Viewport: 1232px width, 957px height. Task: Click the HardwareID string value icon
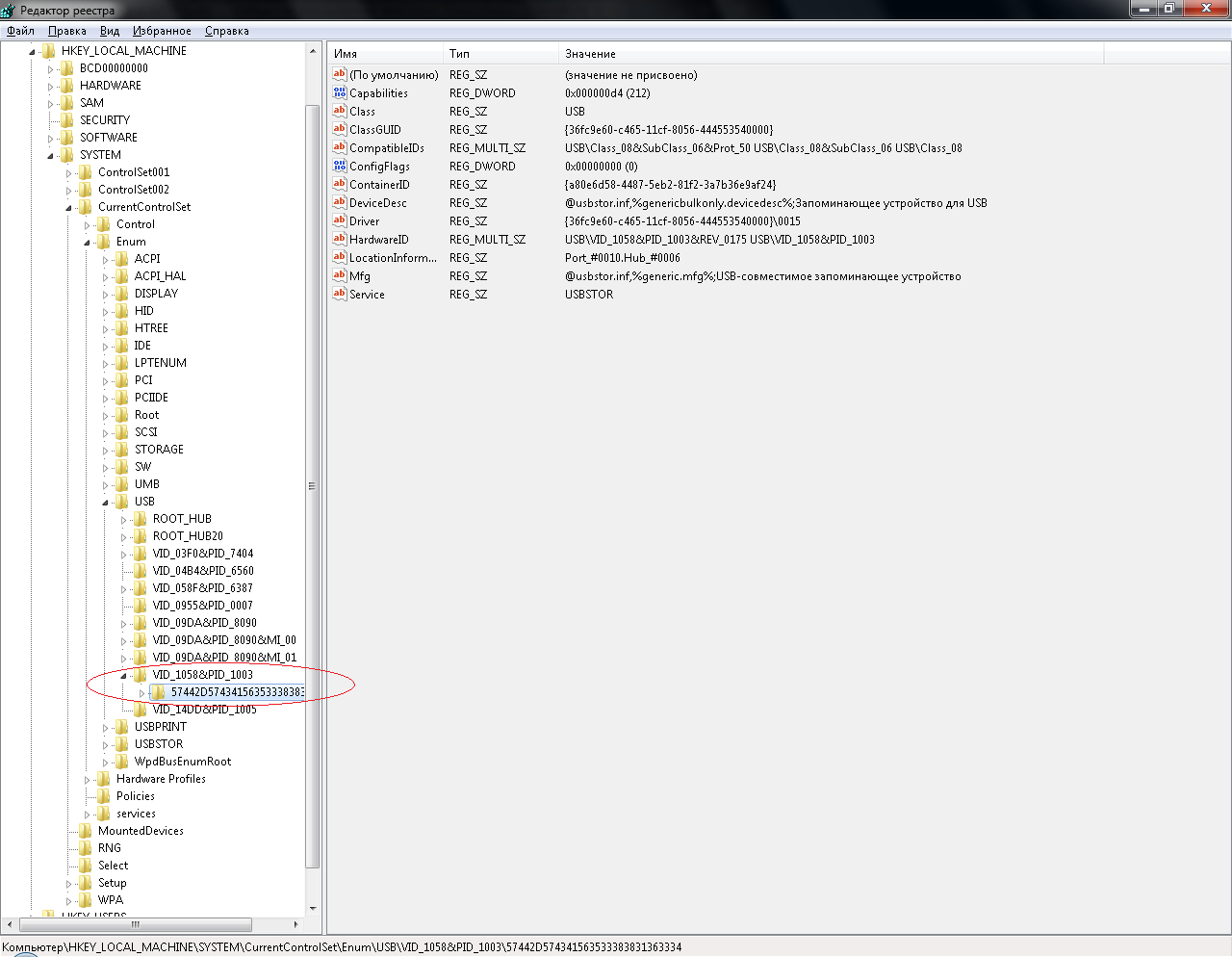point(339,240)
